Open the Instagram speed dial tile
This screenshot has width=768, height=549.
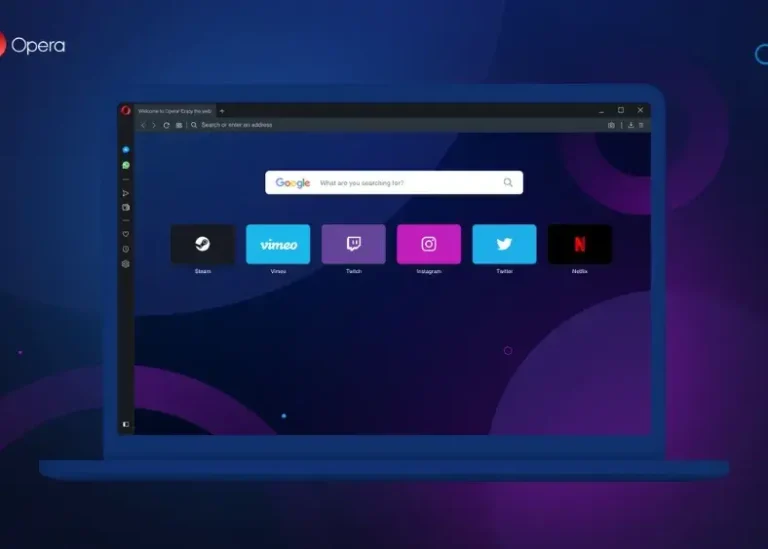pos(429,244)
